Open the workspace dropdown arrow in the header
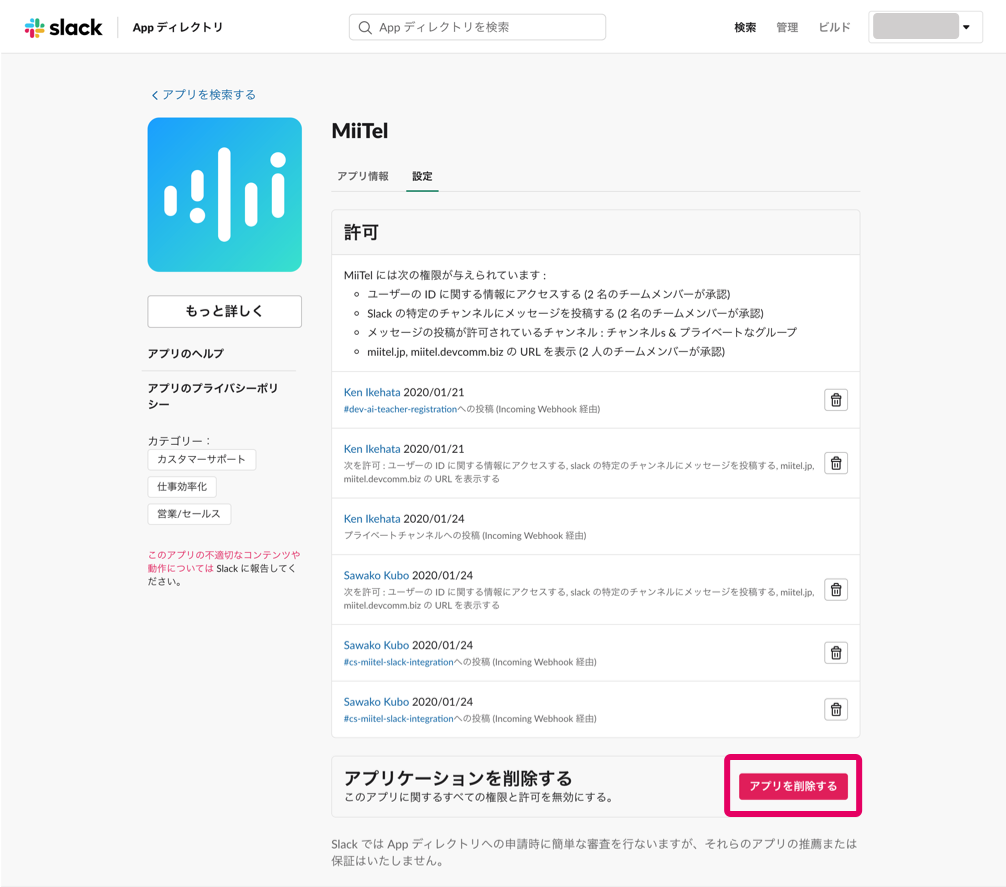The height and width of the screenshot is (887, 1006). 966,28
